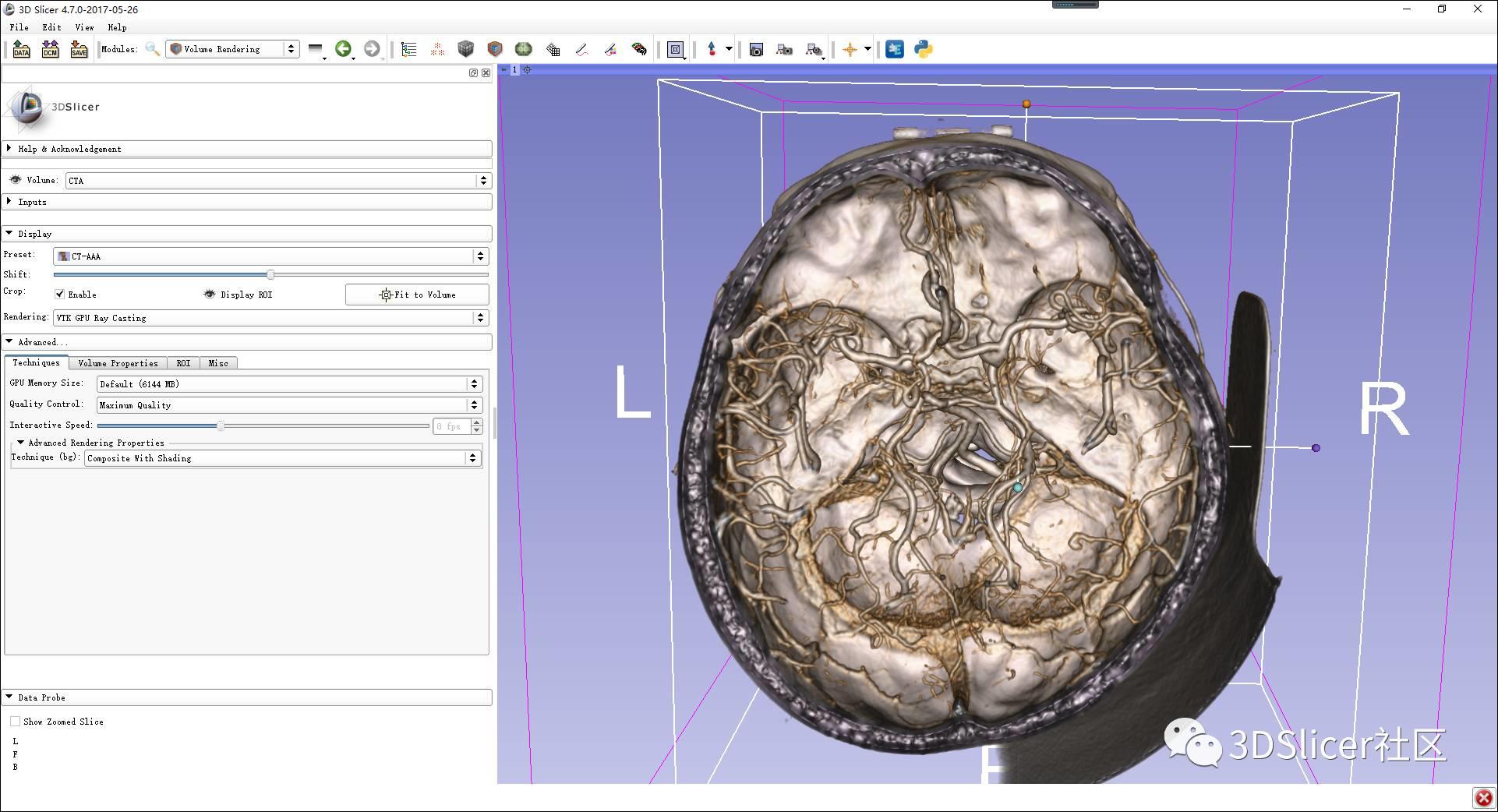Switch to the ROI tab

pyautogui.click(x=183, y=363)
